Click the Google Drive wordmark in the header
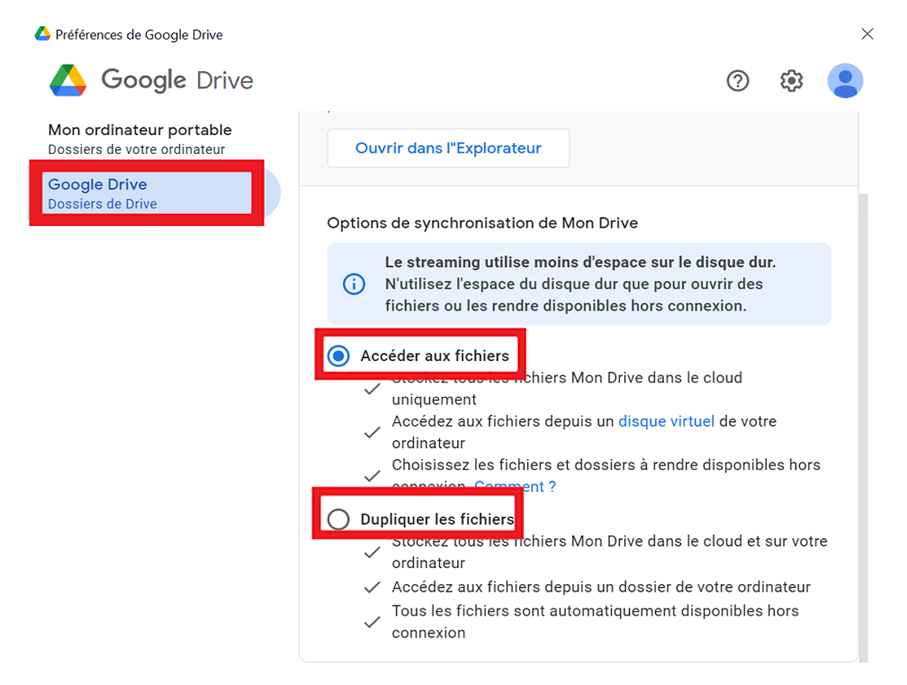The image size is (907, 685). (177, 80)
